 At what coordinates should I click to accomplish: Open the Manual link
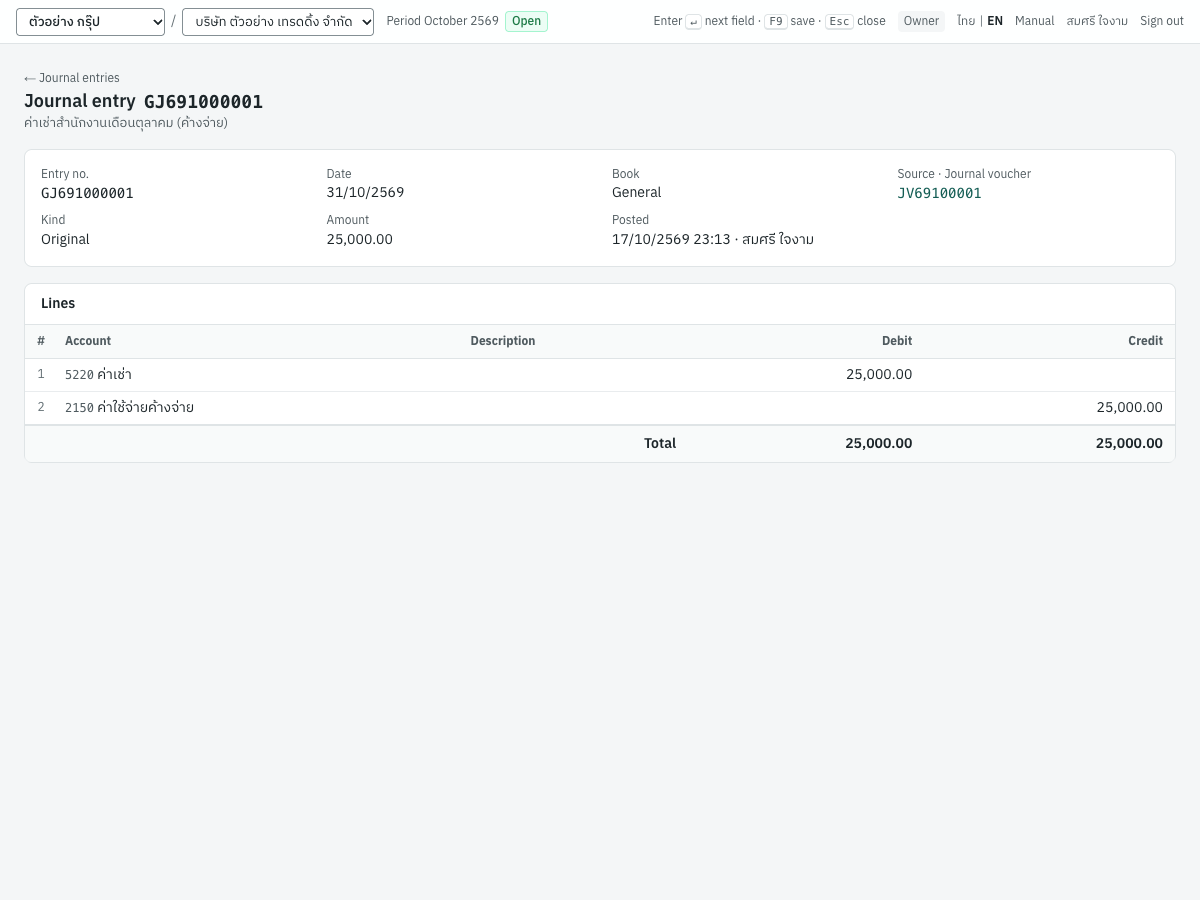point(1034,21)
